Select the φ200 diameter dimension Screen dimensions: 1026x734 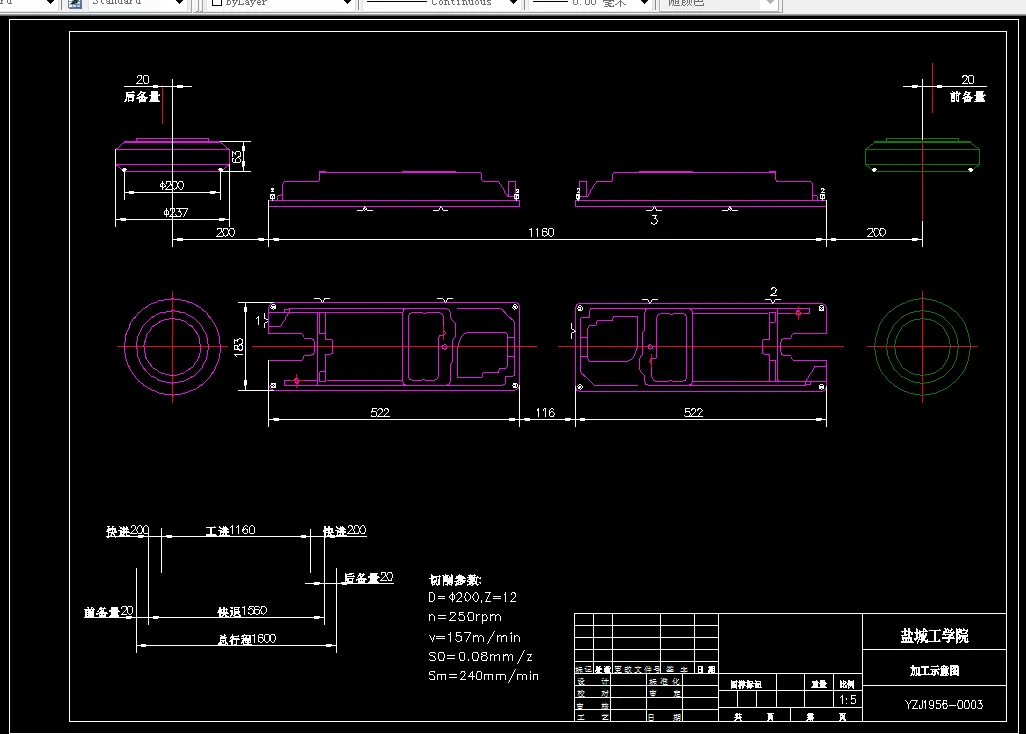pyautogui.click(x=171, y=185)
